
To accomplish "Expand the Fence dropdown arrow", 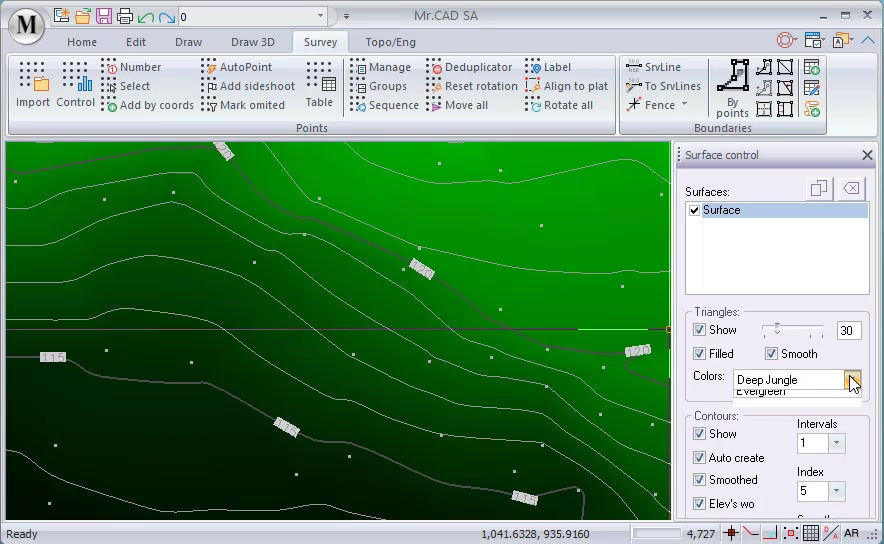I will [684, 104].
